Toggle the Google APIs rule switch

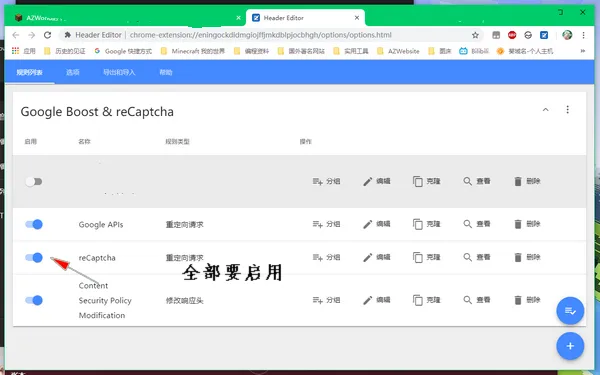(34, 224)
